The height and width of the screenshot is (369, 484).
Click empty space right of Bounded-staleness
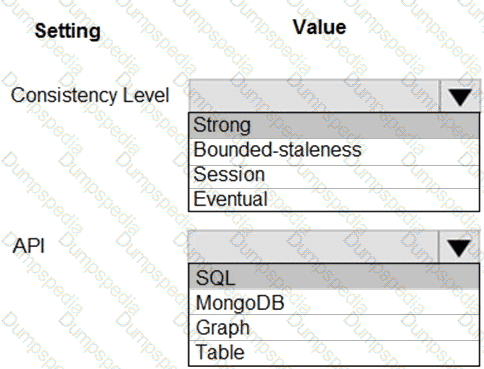tap(420, 151)
